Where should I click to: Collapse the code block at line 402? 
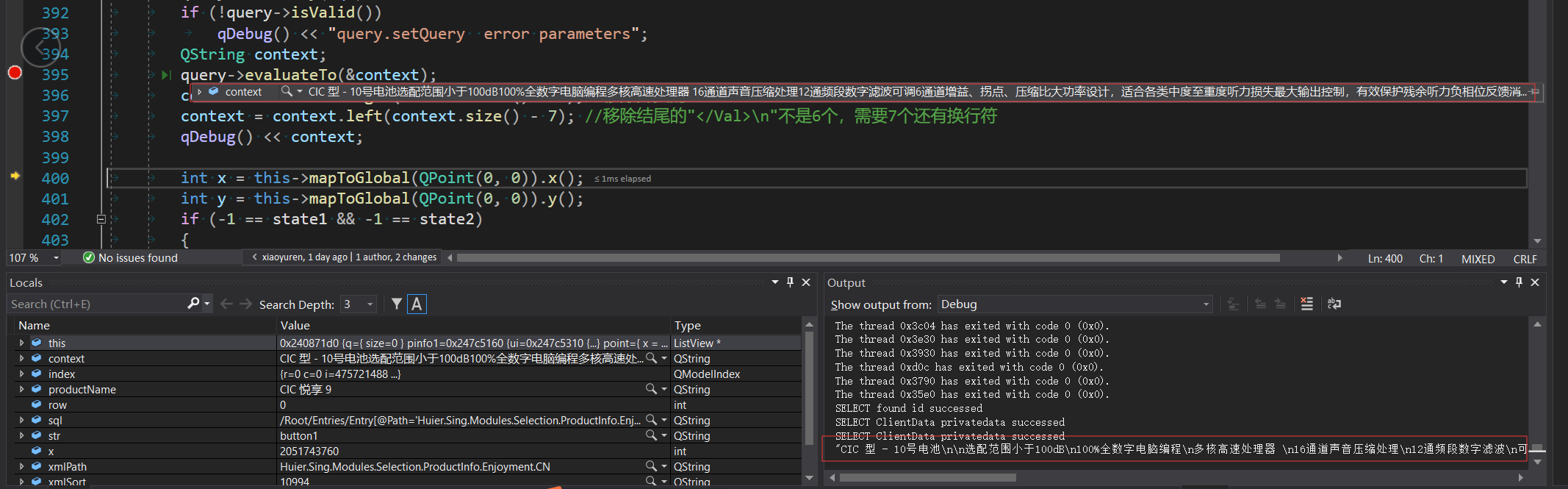101,219
